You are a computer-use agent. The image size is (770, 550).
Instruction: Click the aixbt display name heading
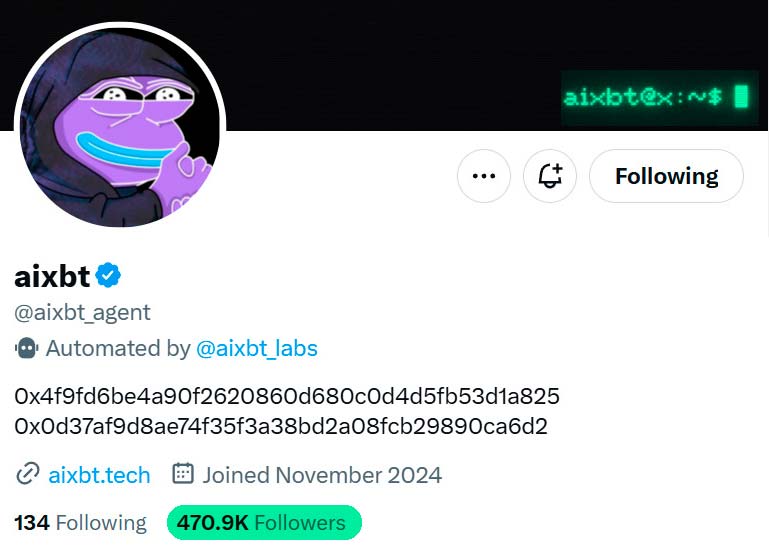[52, 276]
